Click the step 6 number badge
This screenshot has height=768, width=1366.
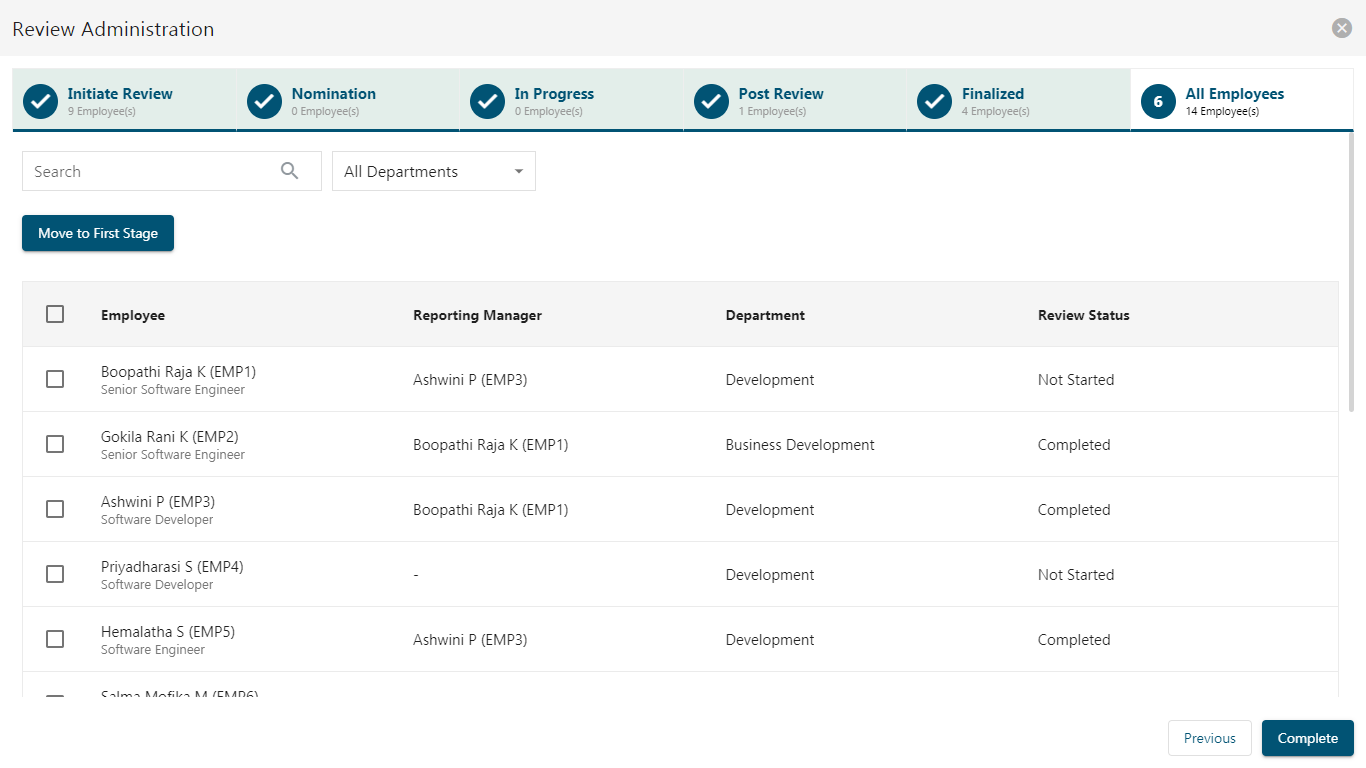click(1158, 101)
